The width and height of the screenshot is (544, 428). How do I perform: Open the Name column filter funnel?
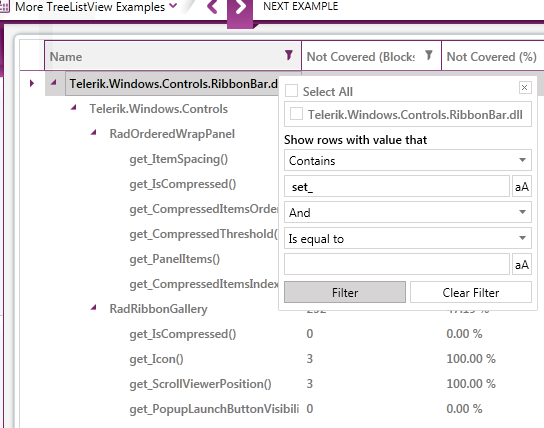point(289,55)
